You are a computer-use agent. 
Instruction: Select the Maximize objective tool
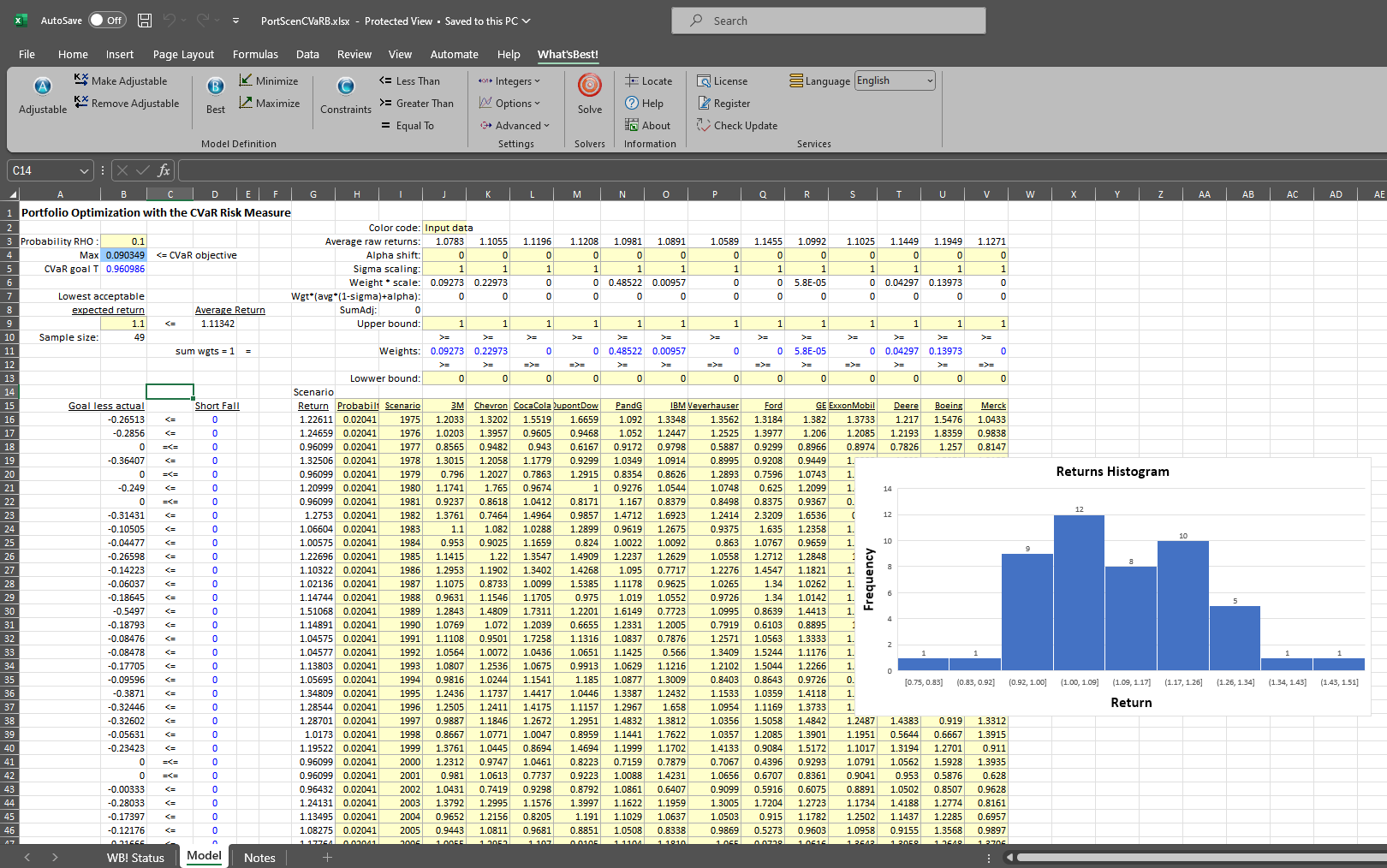pos(270,103)
